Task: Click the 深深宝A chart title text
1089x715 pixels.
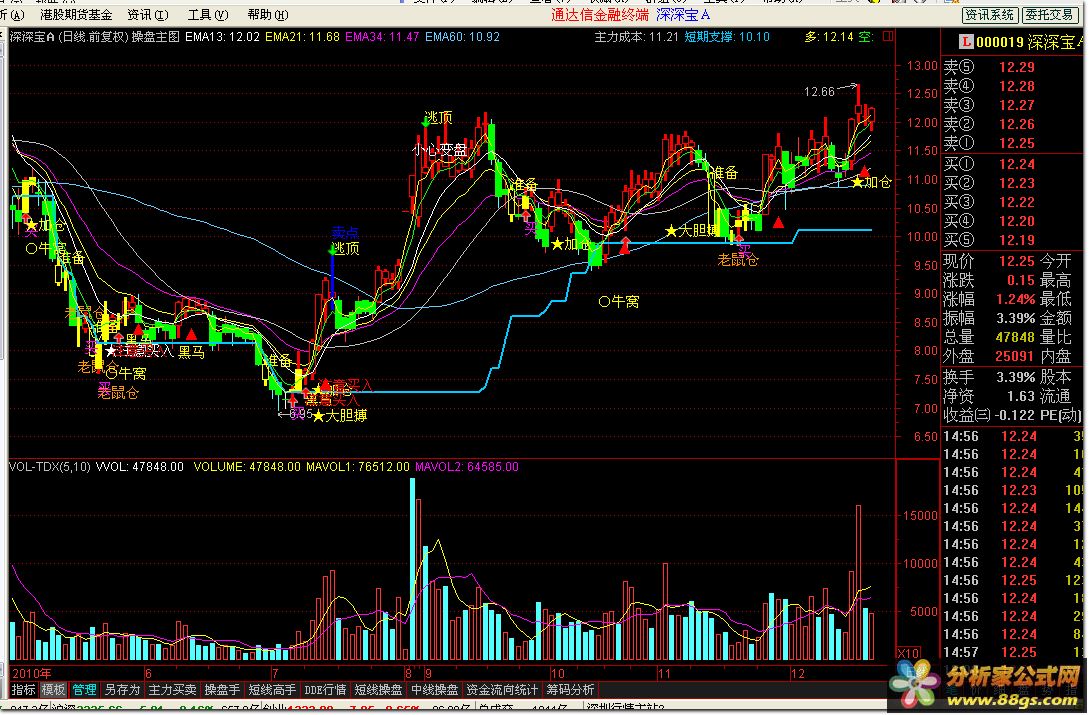Action: [32, 37]
